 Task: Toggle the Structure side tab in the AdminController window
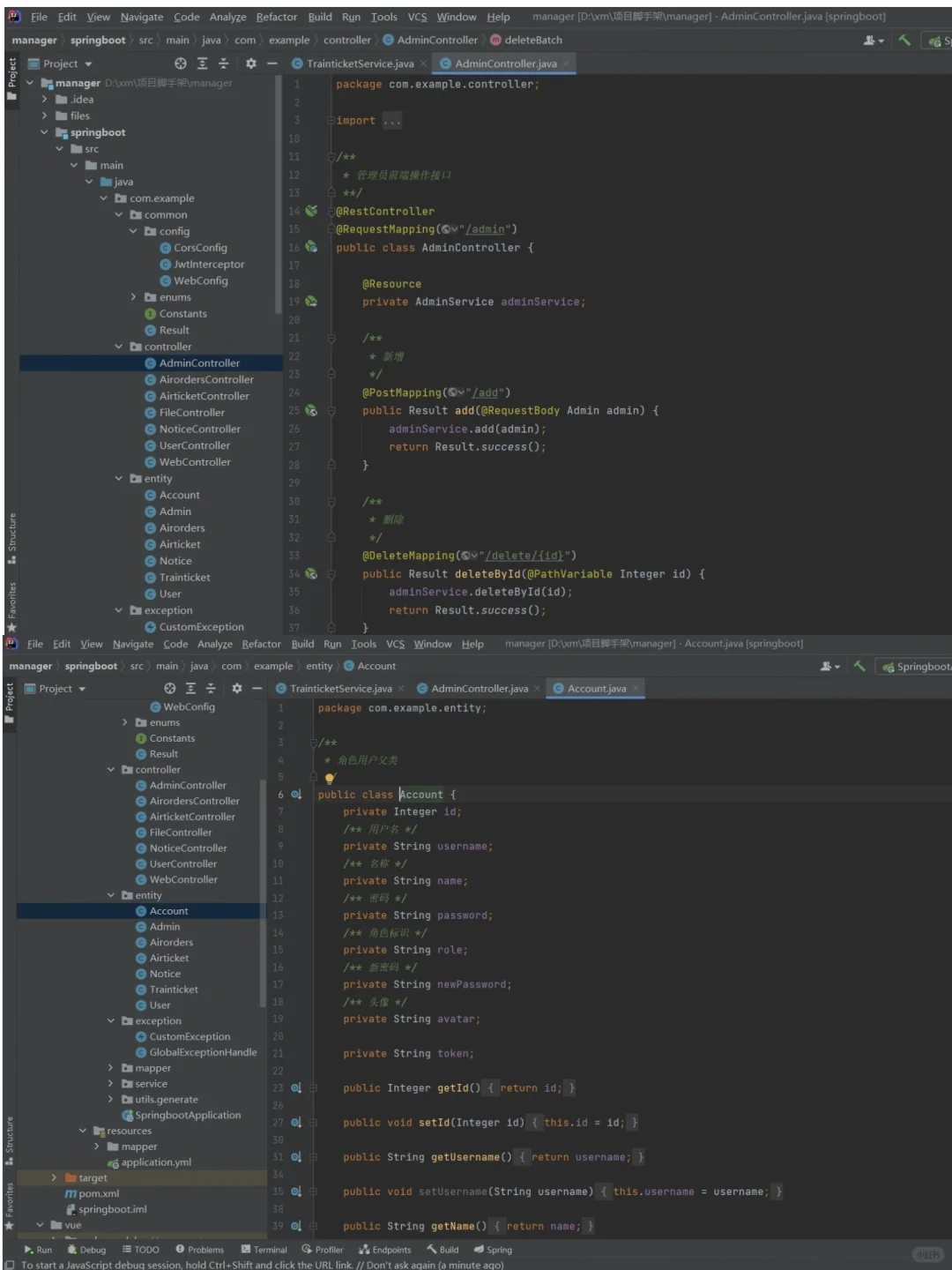click(x=11, y=537)
